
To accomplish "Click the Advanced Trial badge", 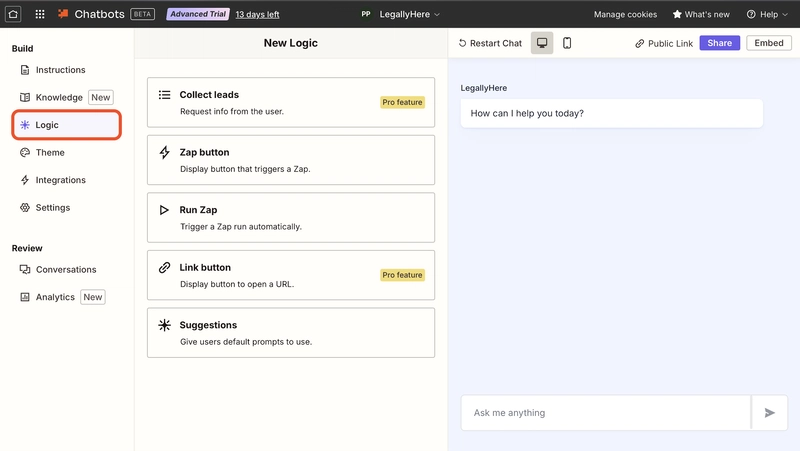I will (198, 14).
